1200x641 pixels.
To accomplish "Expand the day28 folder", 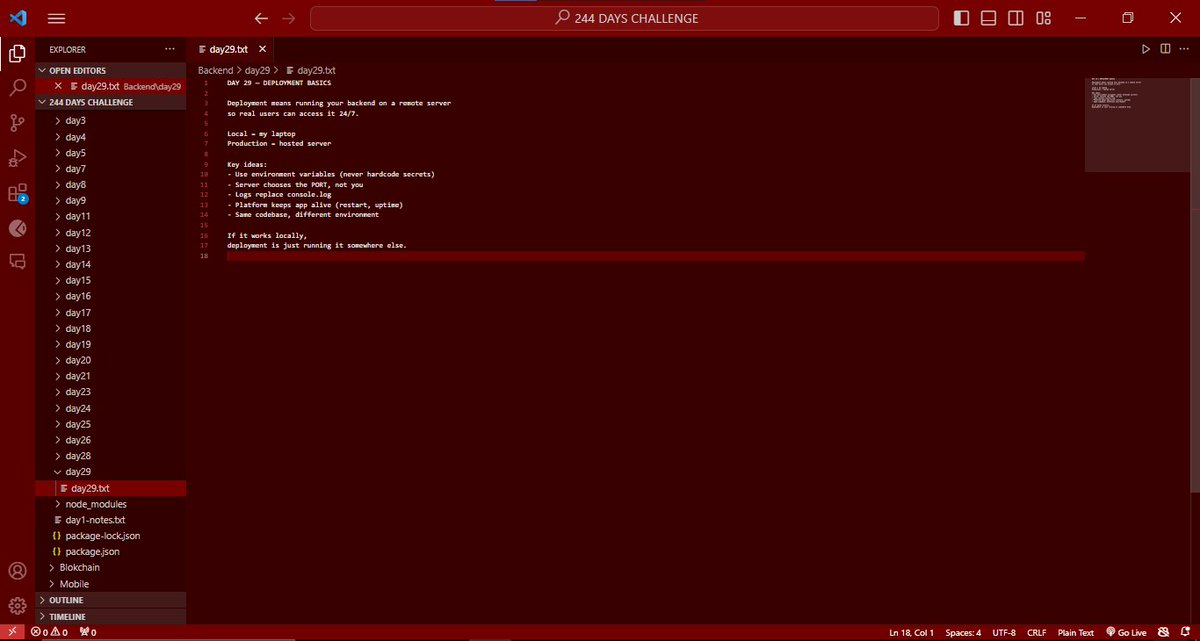I will point(111,456).
